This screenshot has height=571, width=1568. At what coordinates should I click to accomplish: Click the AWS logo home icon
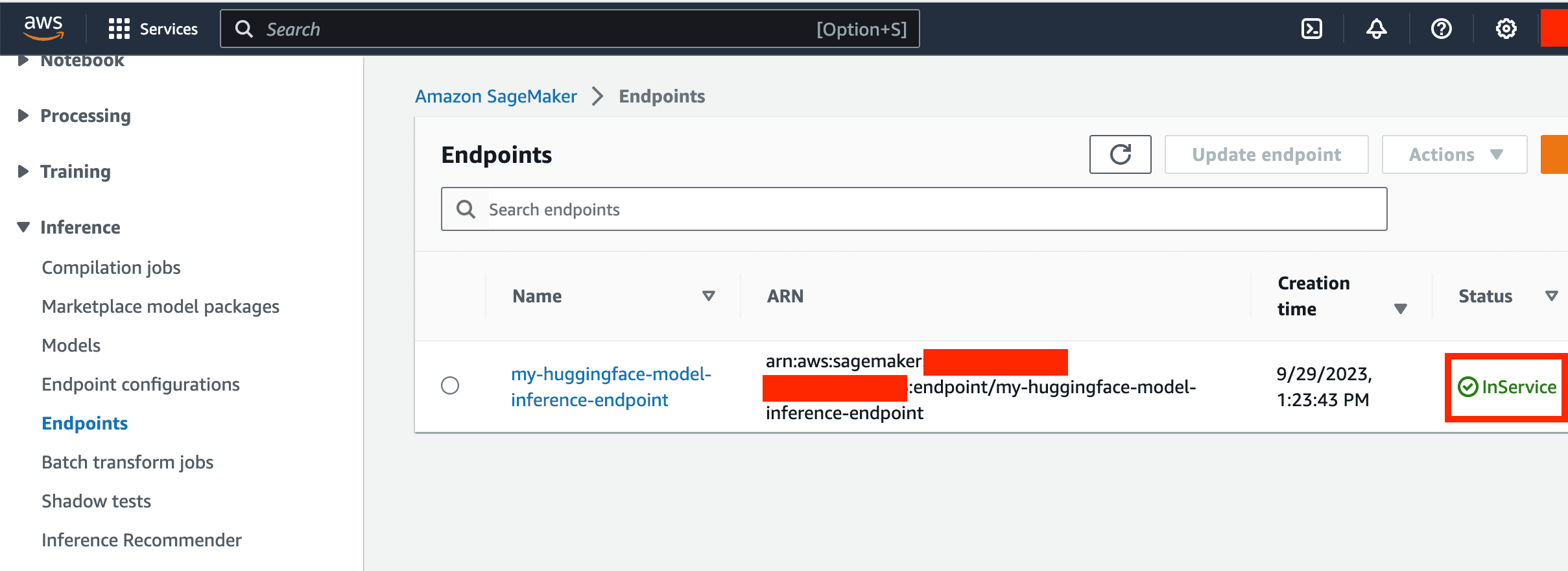[43, 29]
